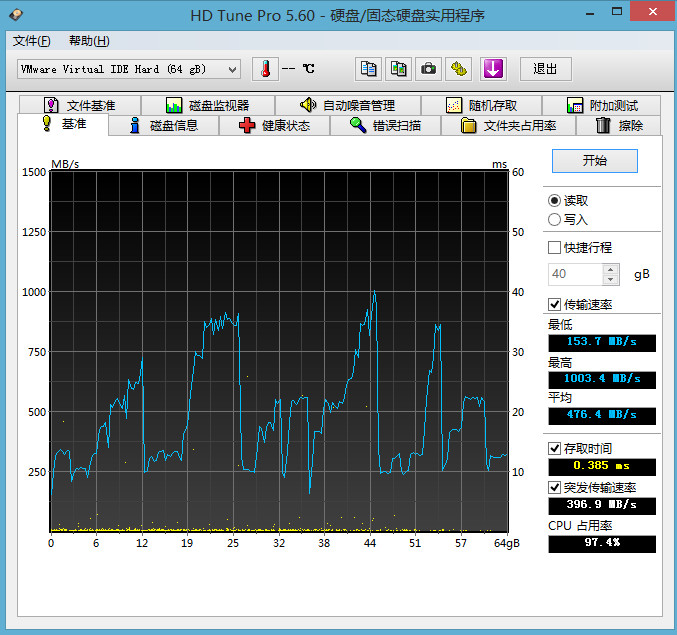The height and width of the screenshot is (635, 677).
Task: Switch to the 文件夹占用率 tab
Action: (508, 126)
